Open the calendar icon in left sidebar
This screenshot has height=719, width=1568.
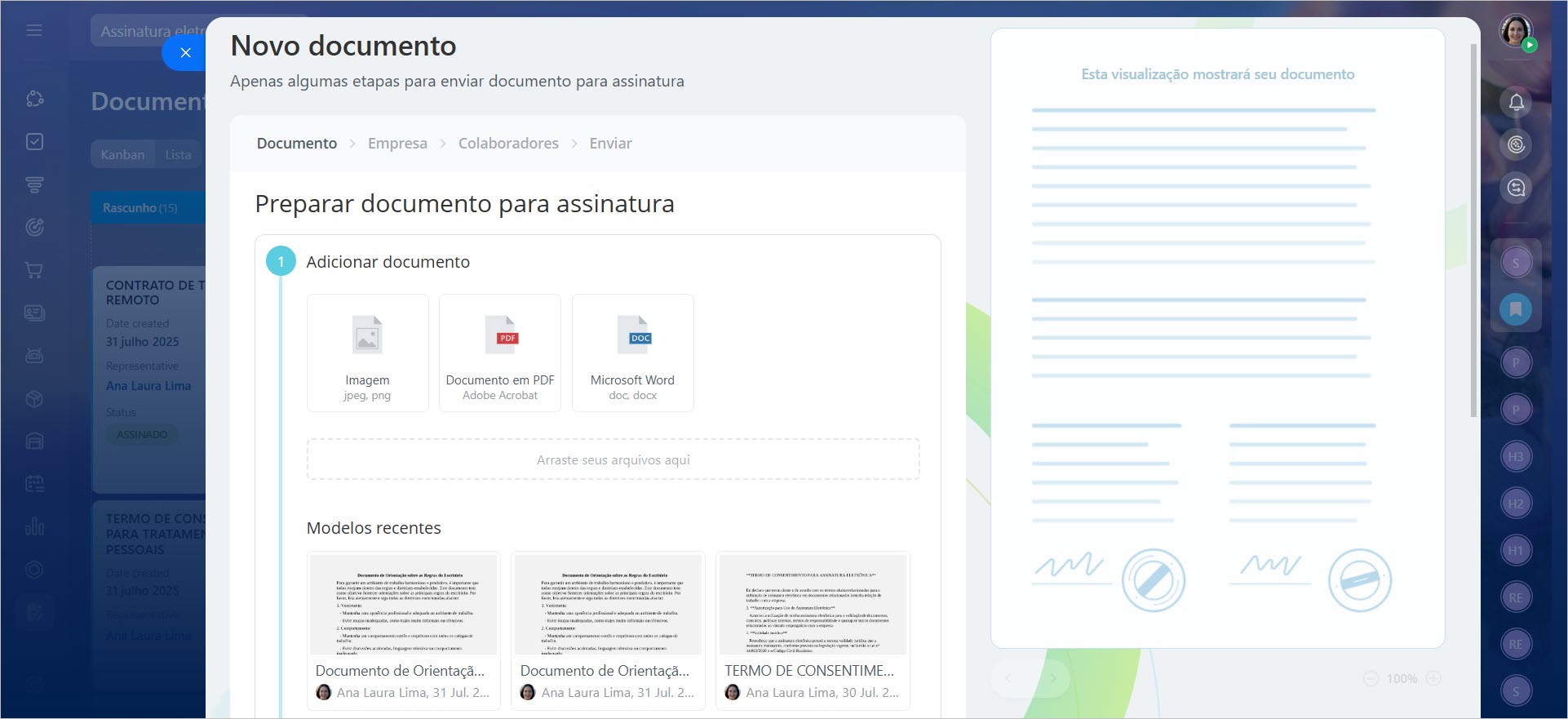pyautogui.click(x=34, y=484)
